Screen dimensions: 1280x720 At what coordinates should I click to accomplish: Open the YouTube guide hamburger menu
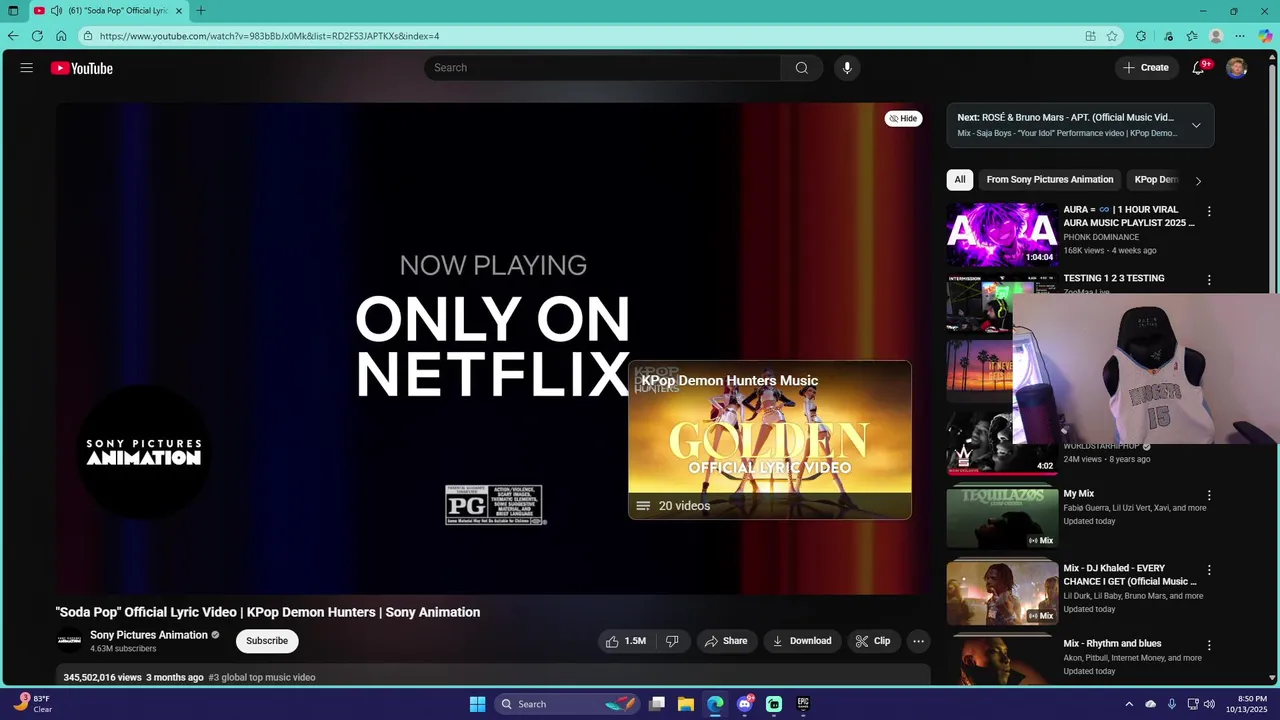(27, 68)
